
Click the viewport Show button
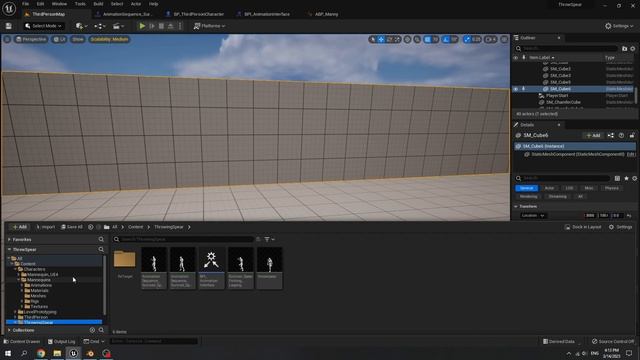[x=78, y=39]
